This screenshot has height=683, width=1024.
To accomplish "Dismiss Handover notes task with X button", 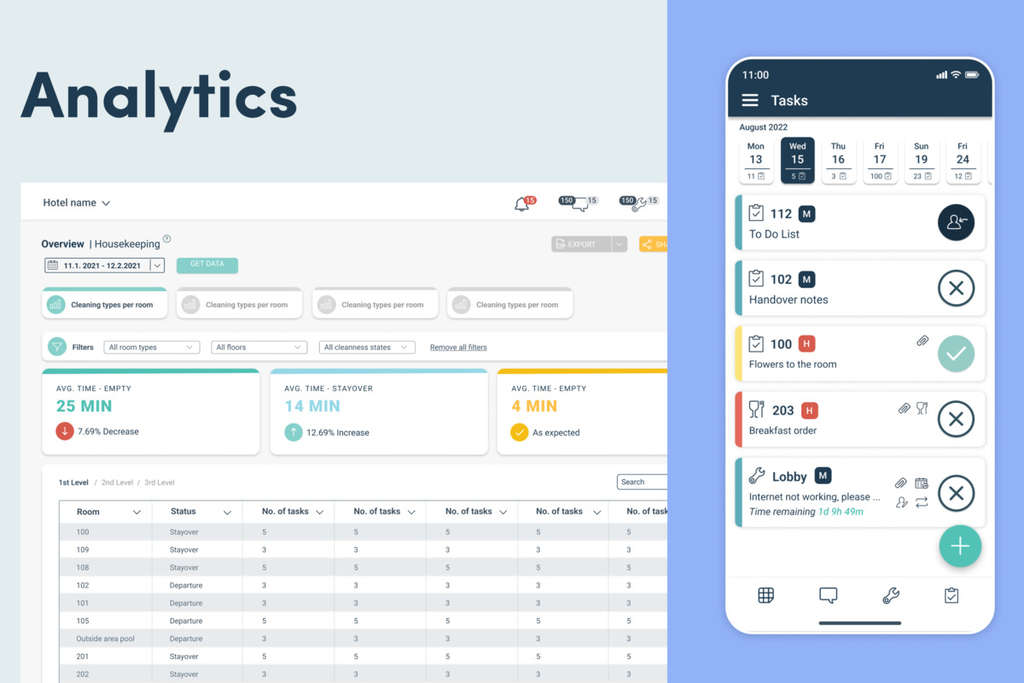I will pos(956,288).
